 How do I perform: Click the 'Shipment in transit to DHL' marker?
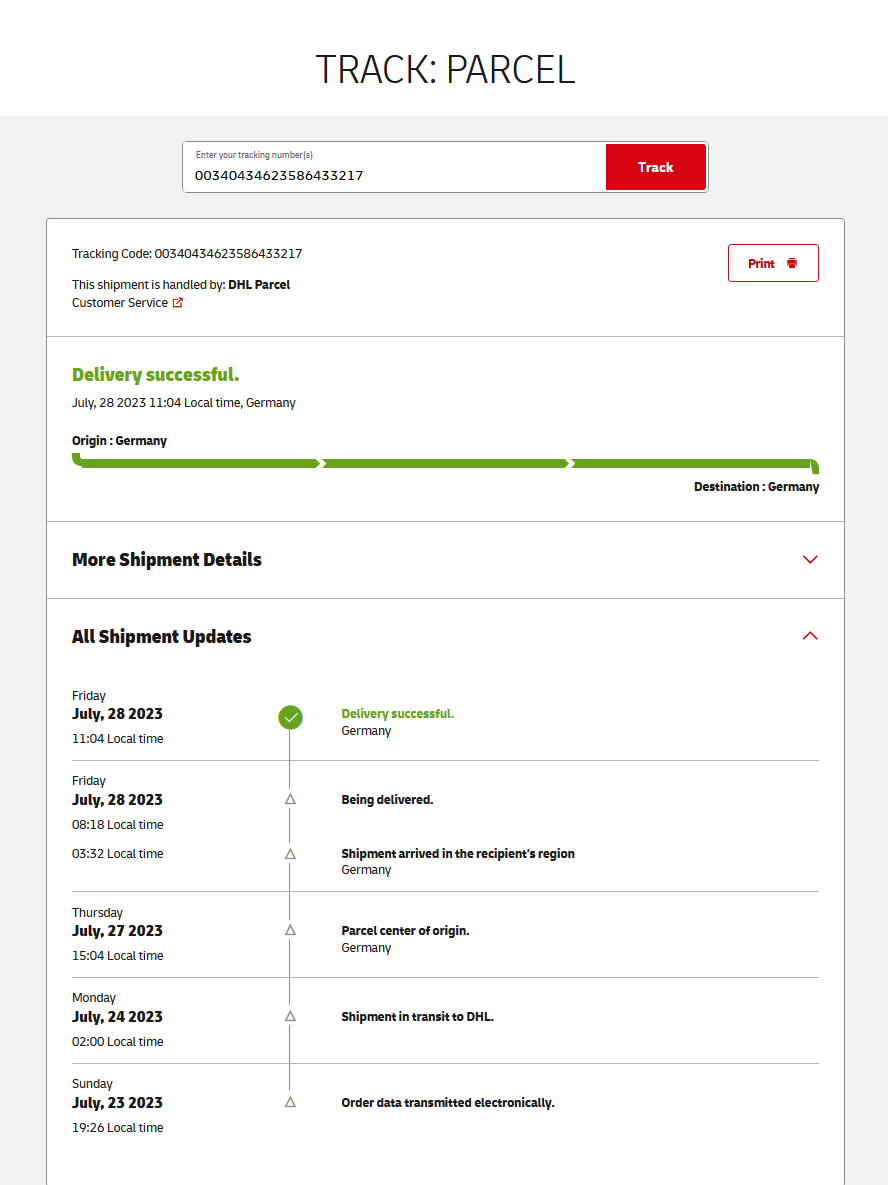tap(290, 1016)
